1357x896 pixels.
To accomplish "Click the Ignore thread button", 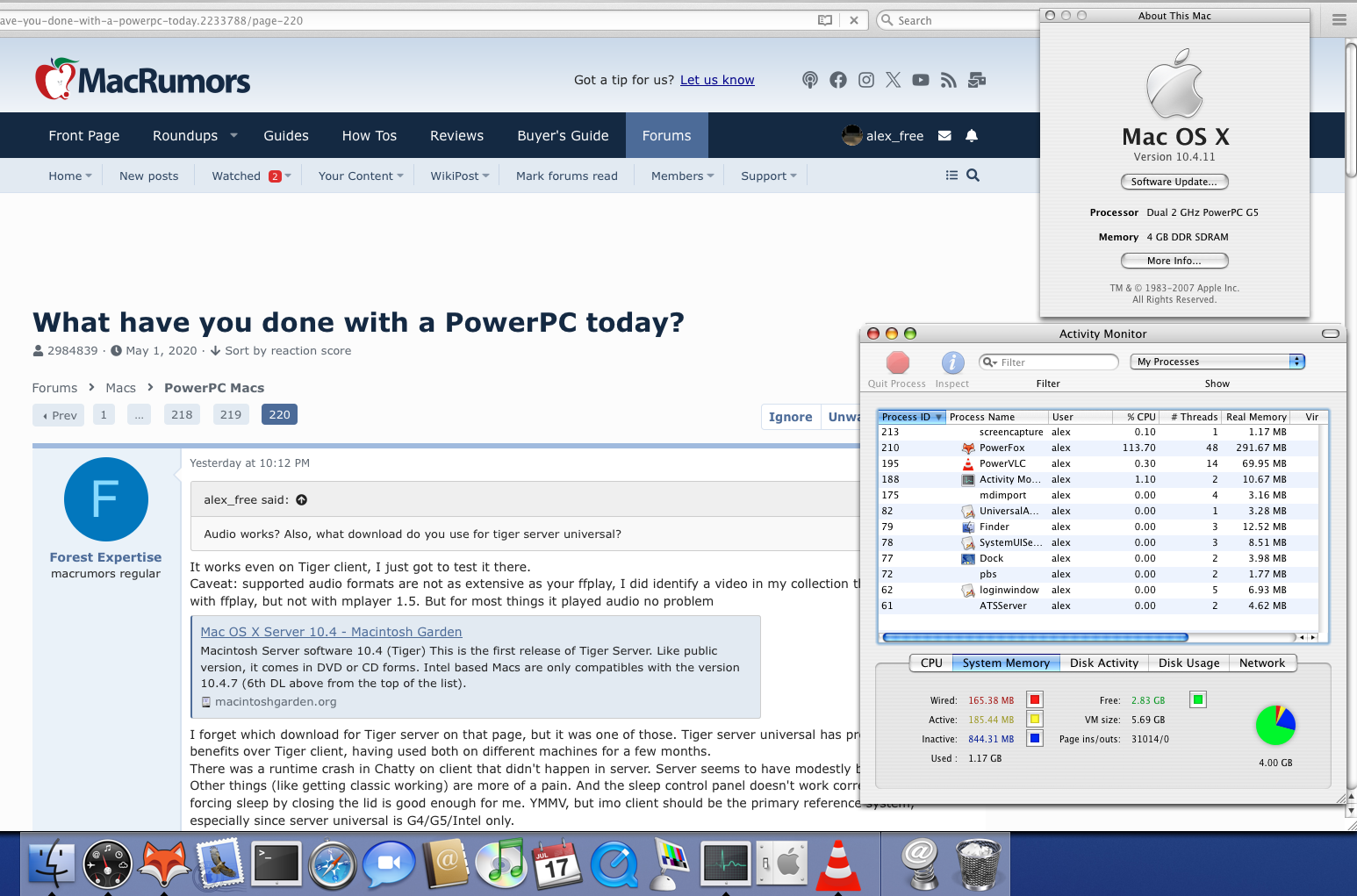I will [x=791, y=417].
